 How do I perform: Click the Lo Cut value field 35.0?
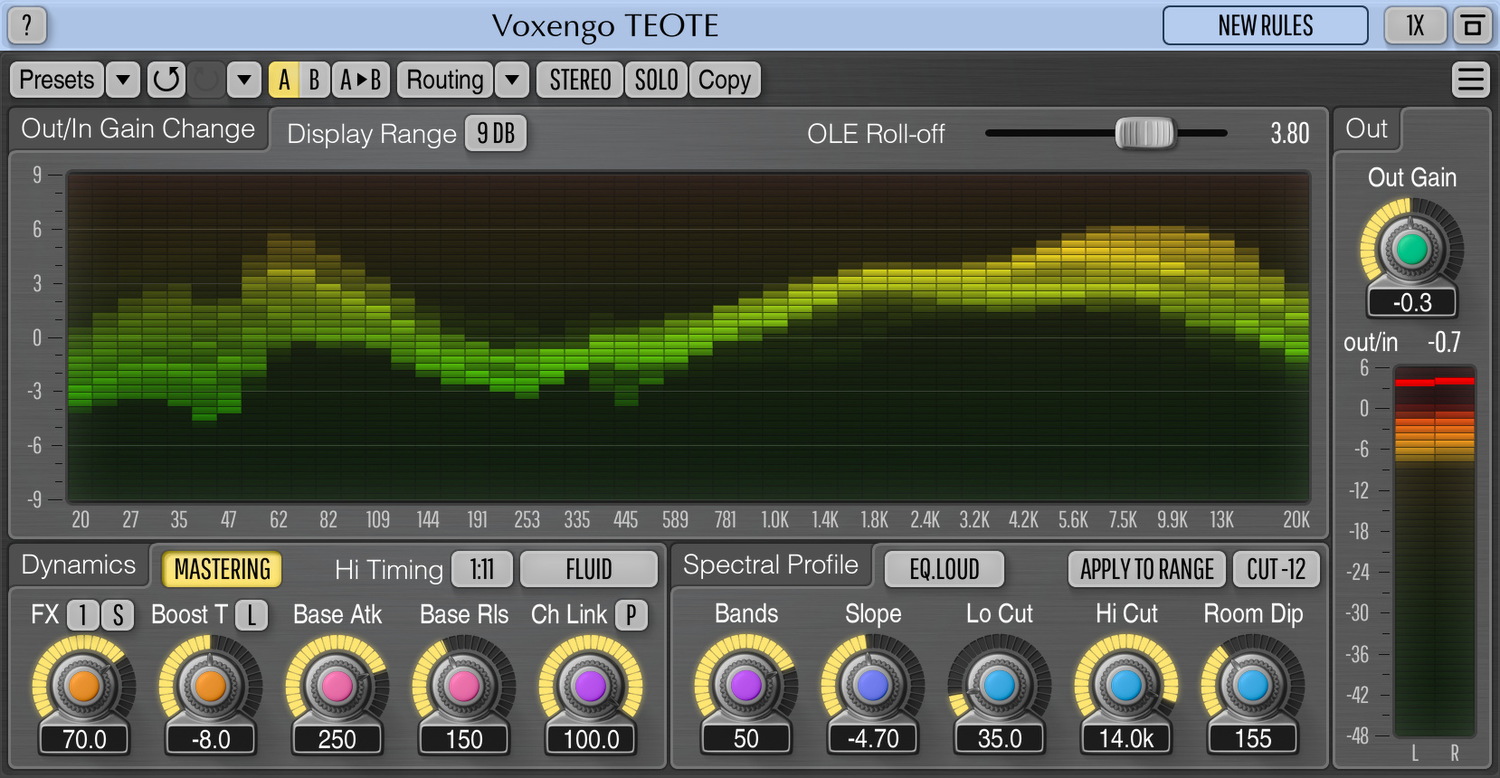(x=999, y=740)
